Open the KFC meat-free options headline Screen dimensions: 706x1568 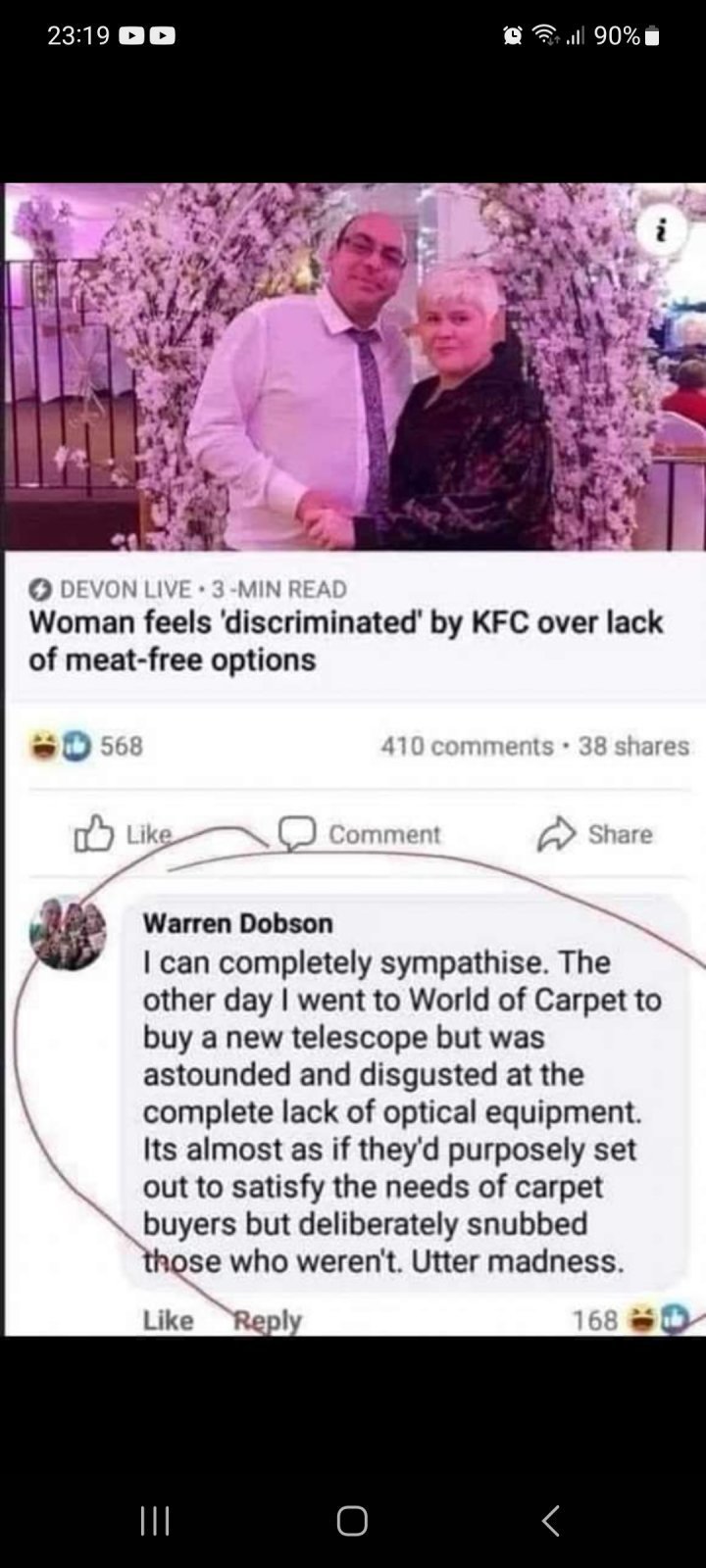pyautogui.click(x=345, y=640)
